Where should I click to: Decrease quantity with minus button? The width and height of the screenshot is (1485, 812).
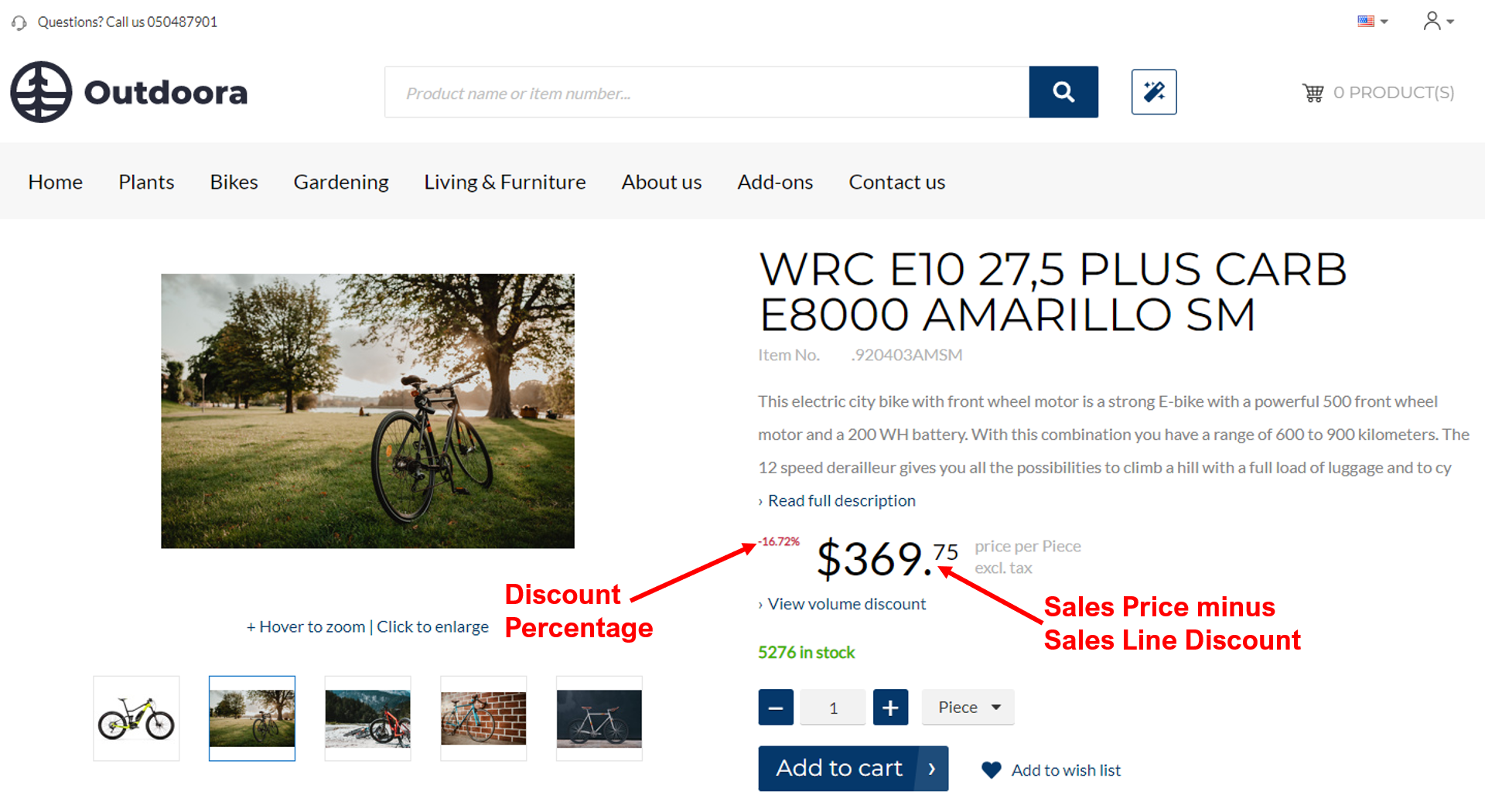click(x=776, y=707)
